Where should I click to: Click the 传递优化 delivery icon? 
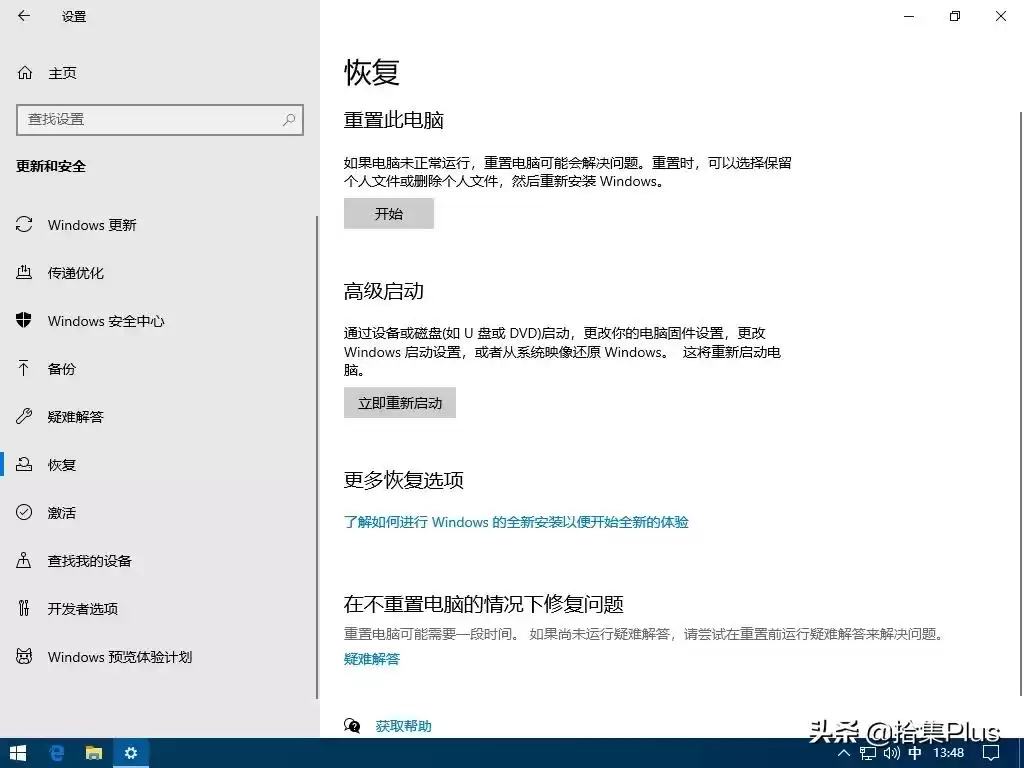[24, 272]
